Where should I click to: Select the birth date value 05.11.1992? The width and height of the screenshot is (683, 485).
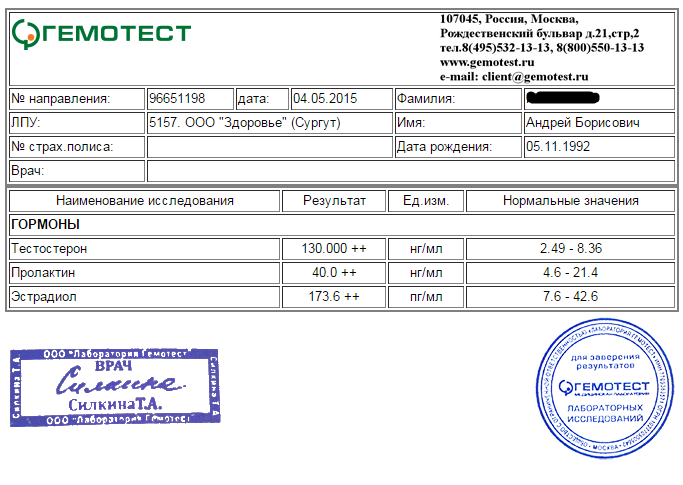tap(598, 147)
